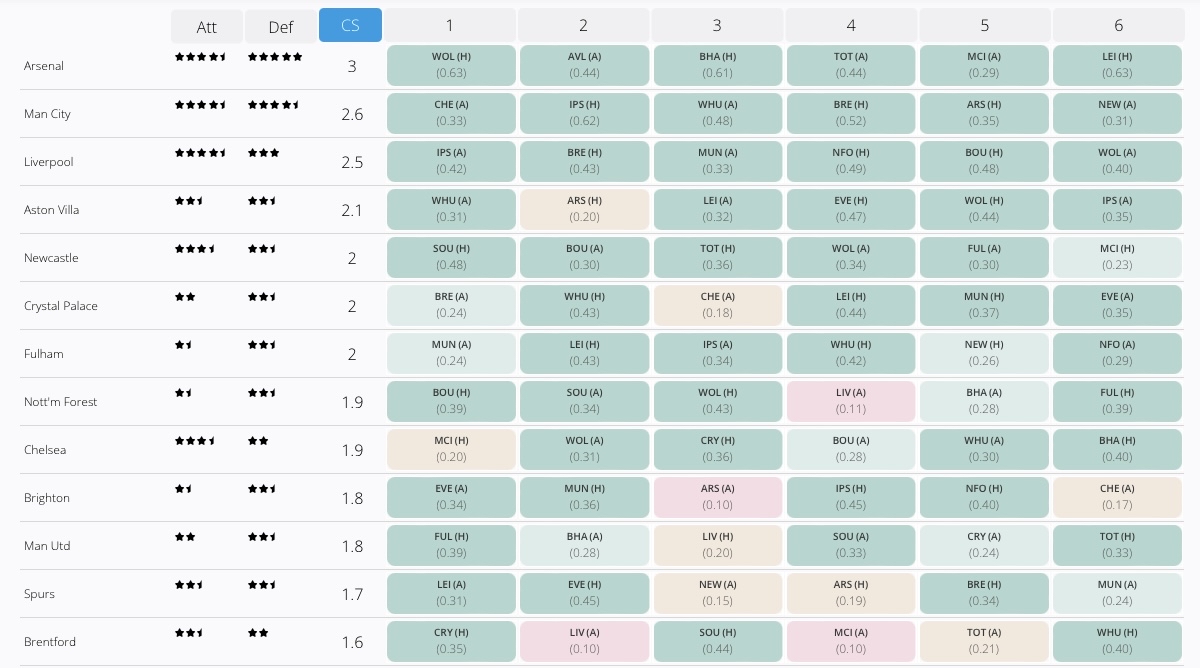The width and height of the screenshot is (1200, 668).
Task: Click Man City's CS value 2.6
Action: pos(352,114)
